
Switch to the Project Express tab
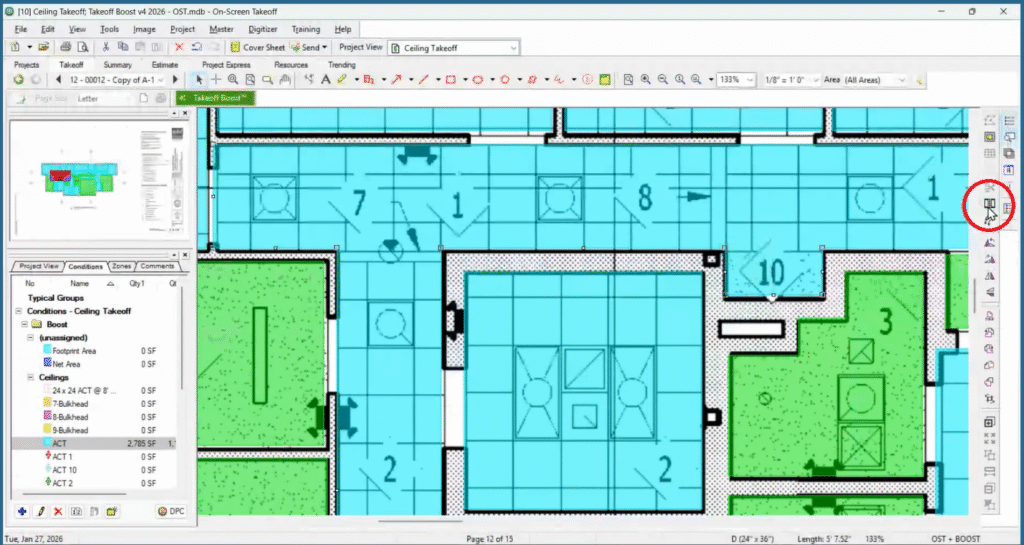(x=226, y=65)
